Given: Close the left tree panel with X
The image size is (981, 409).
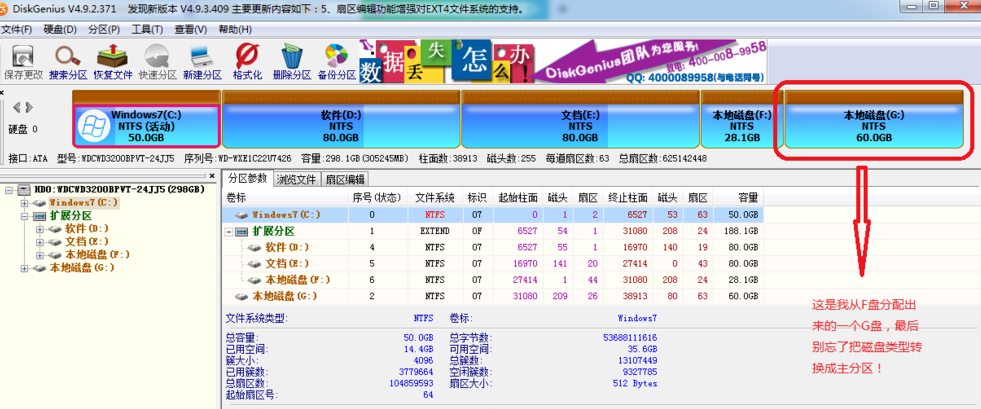Looking at the screenshot, I should coord(212,176).
